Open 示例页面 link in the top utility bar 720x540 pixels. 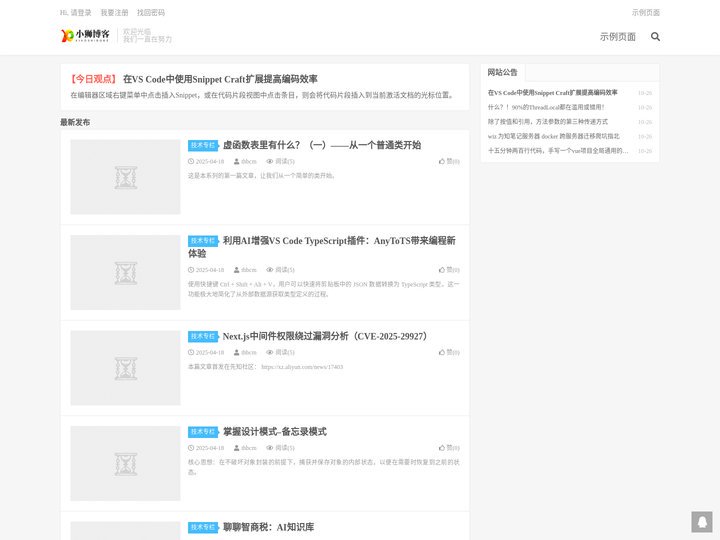click(x=646, y=12)
